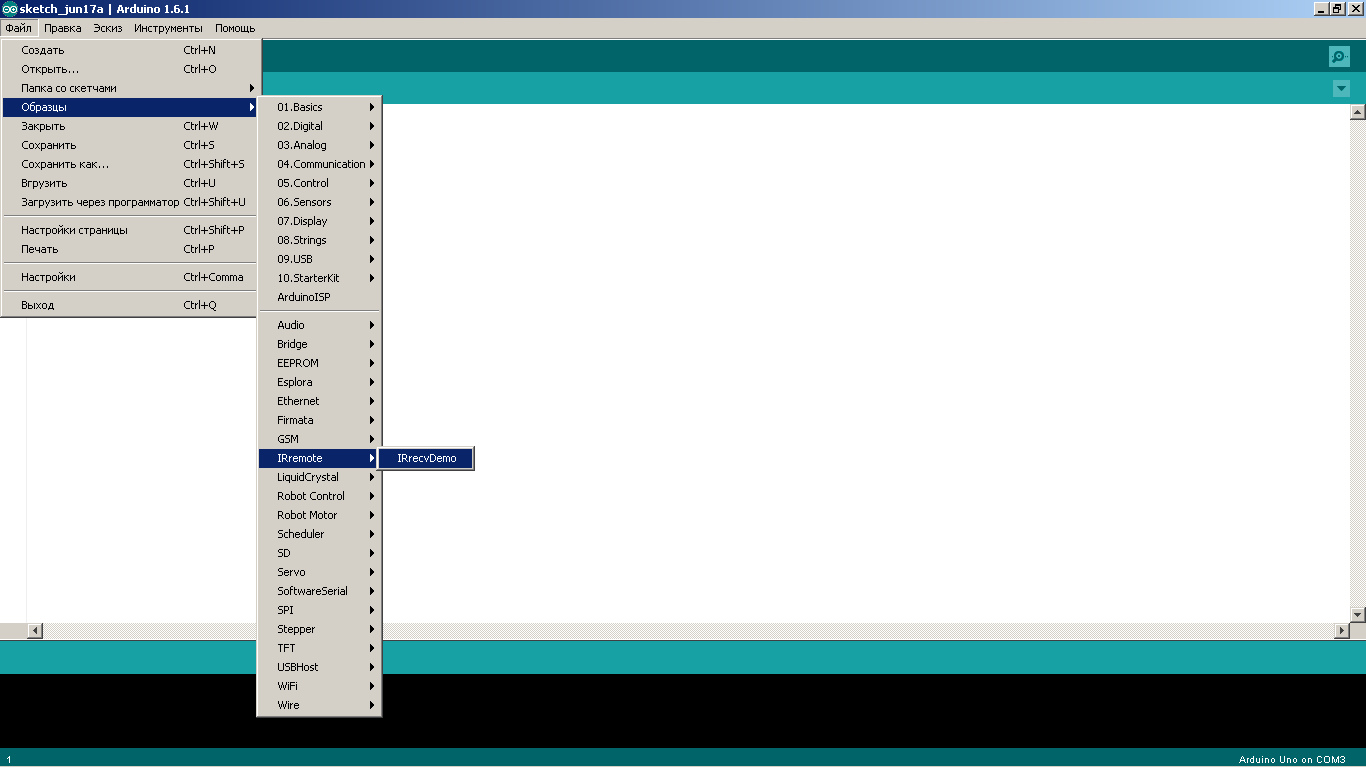Open 10.StarterKit examples submenu

pos(319,278)
